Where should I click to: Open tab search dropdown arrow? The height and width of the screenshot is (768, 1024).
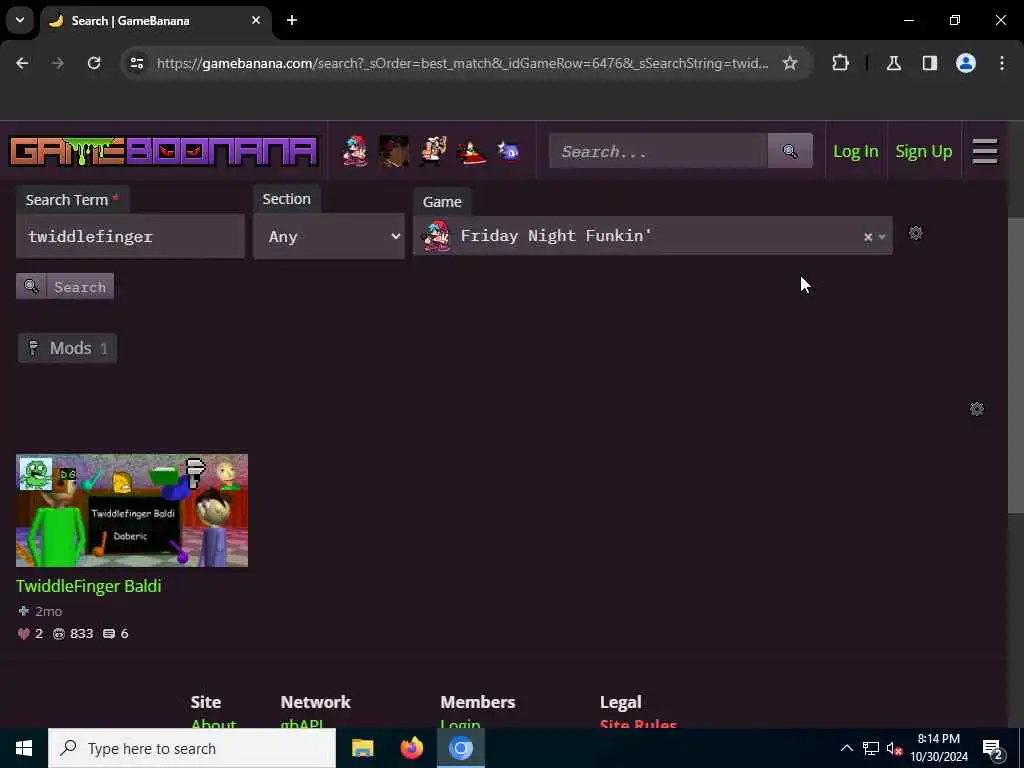pos(20,20)
